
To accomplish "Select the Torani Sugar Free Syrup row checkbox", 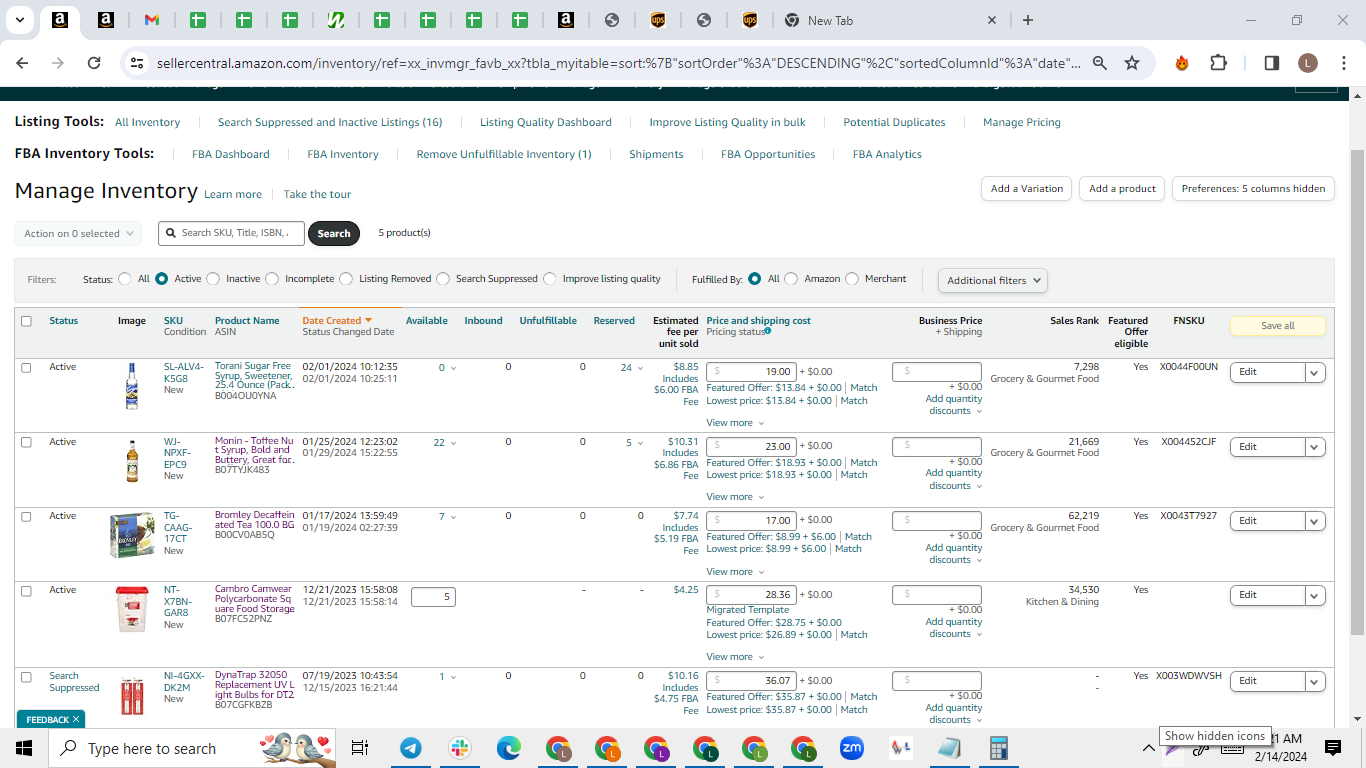I will (x=26, y=367).
